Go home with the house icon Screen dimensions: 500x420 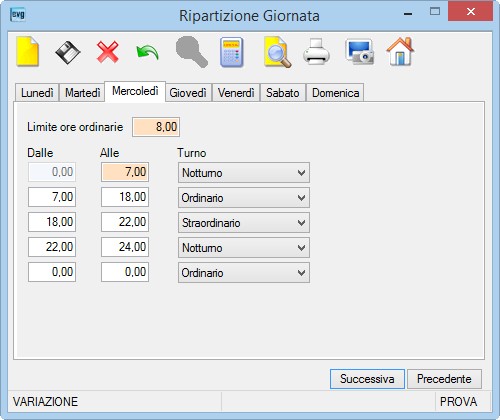click(x=400, y=51)
